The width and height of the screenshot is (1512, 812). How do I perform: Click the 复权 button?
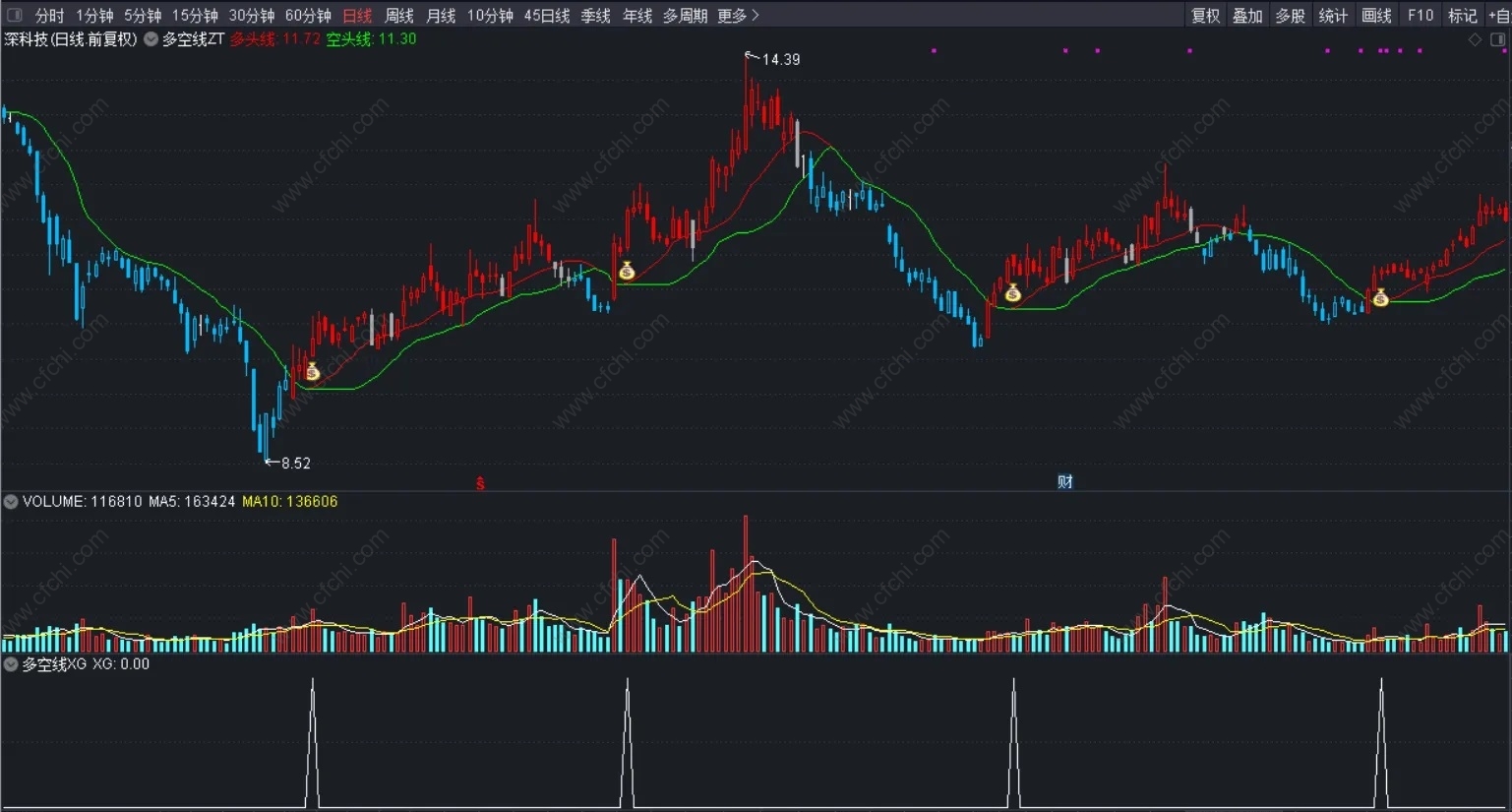[x=1205, y=16]
